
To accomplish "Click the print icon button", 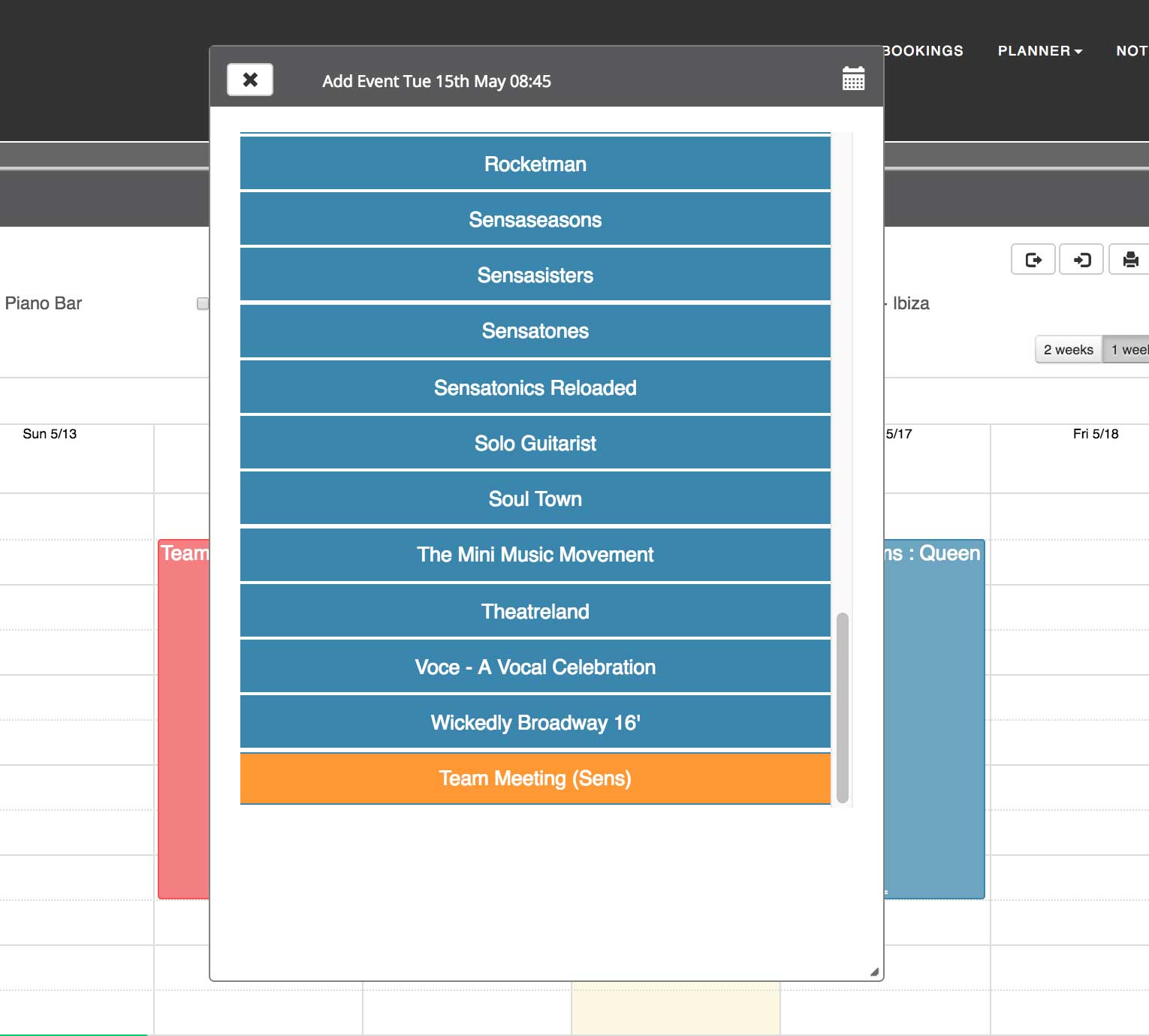I will click(x=1129, y=260).
